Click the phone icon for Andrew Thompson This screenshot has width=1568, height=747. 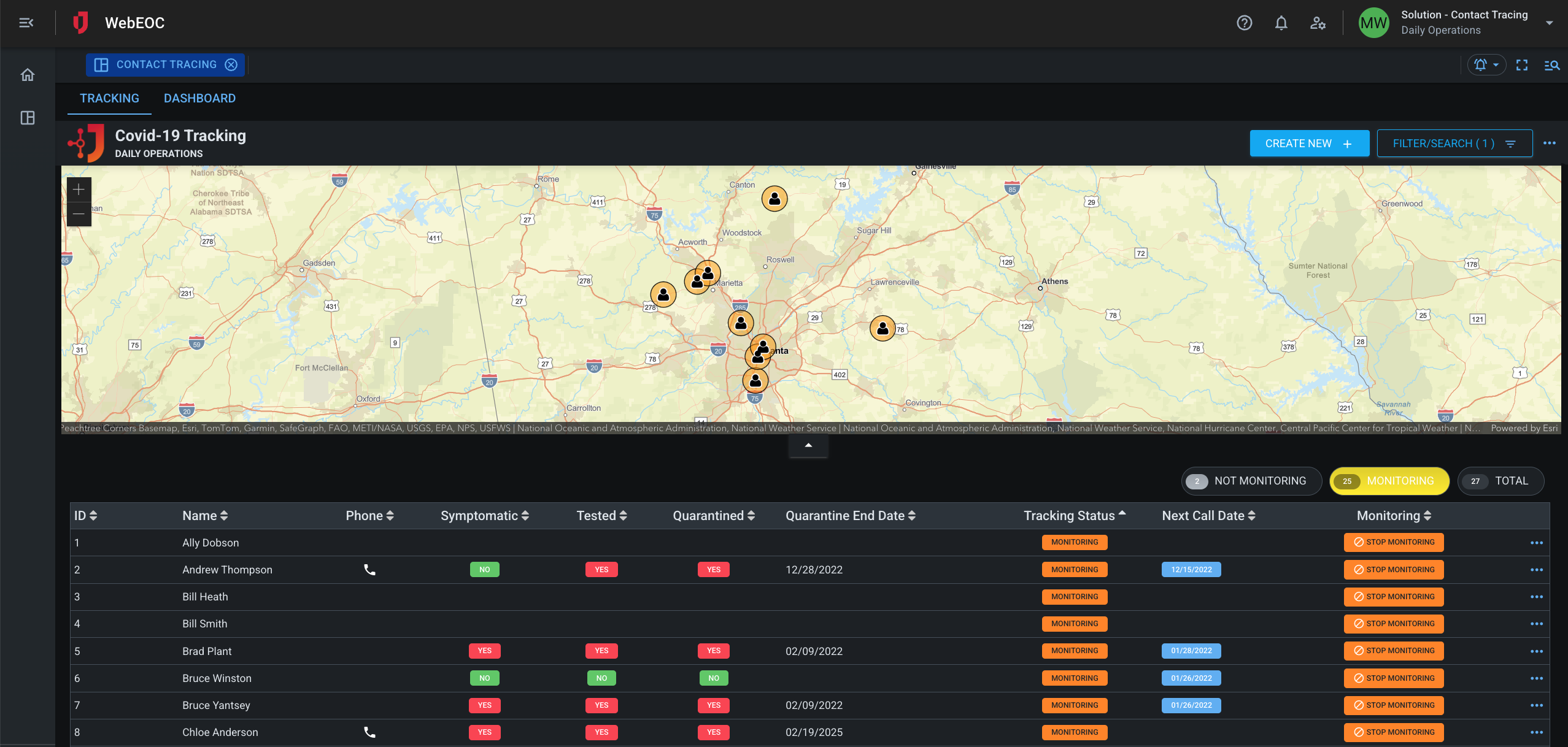(x=369, y=569)
